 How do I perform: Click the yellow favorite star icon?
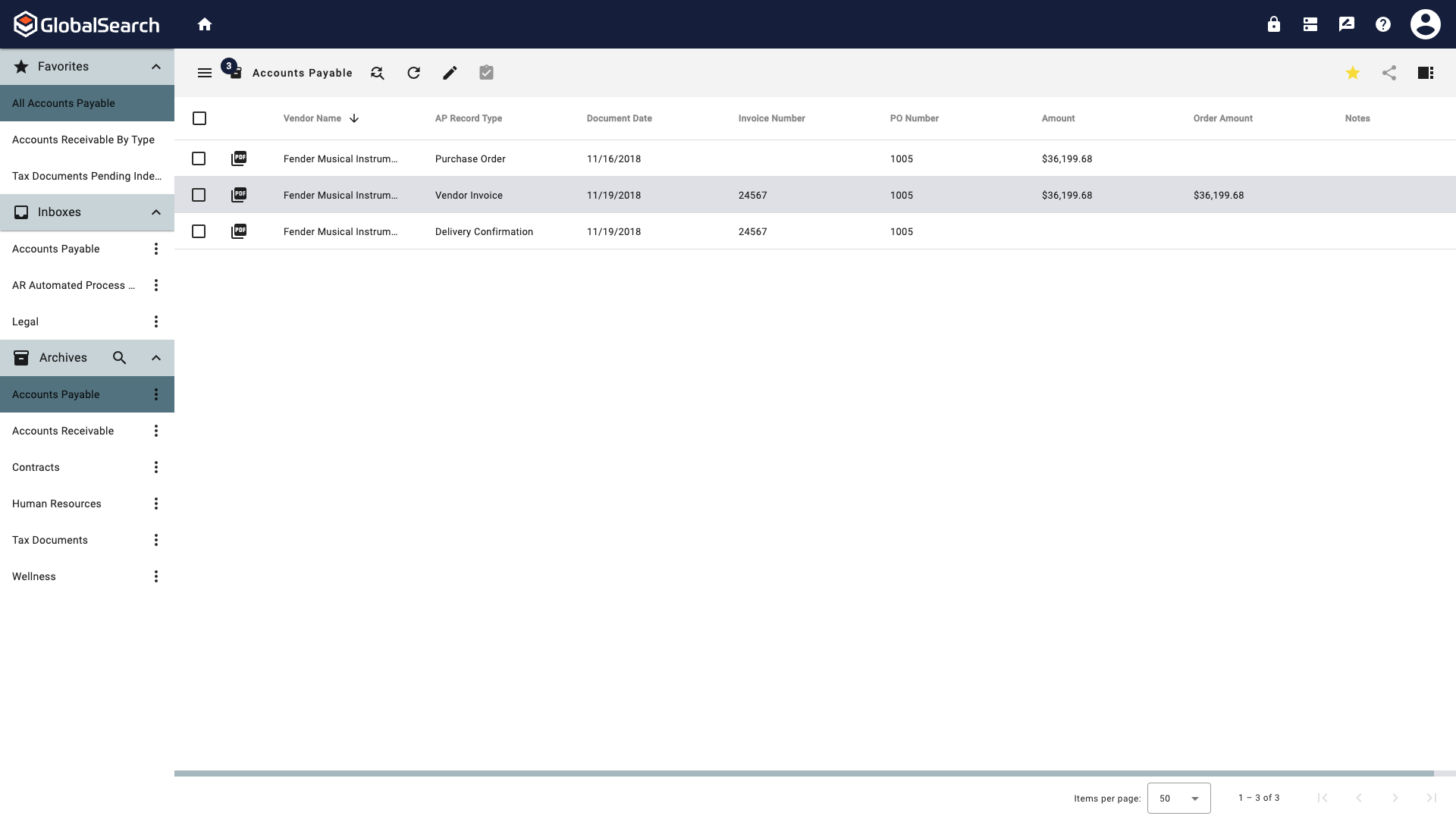tap(1353, 73)
